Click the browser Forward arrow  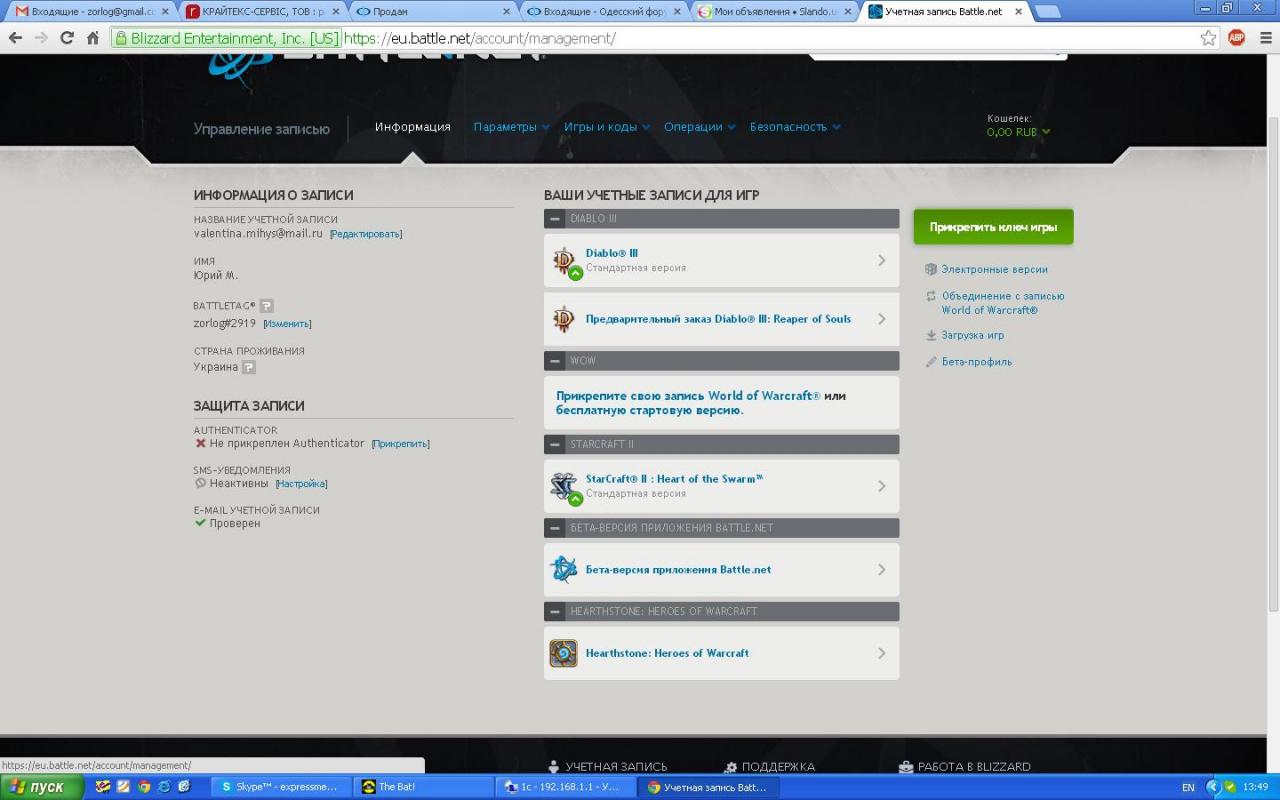pos(41,38)
